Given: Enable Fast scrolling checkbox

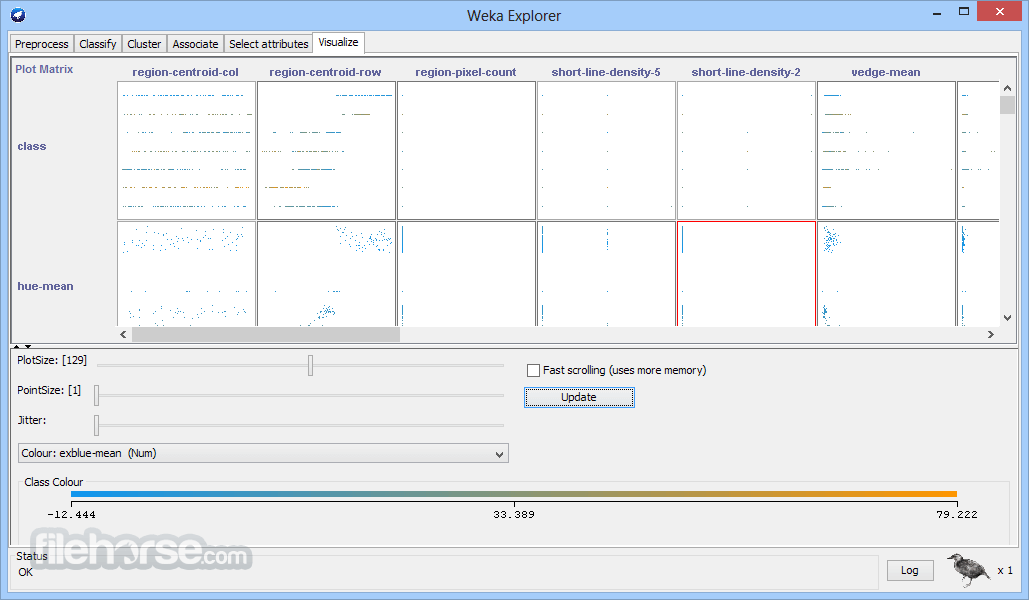Looking at the screenshot, I should click(x=534, y=370).
